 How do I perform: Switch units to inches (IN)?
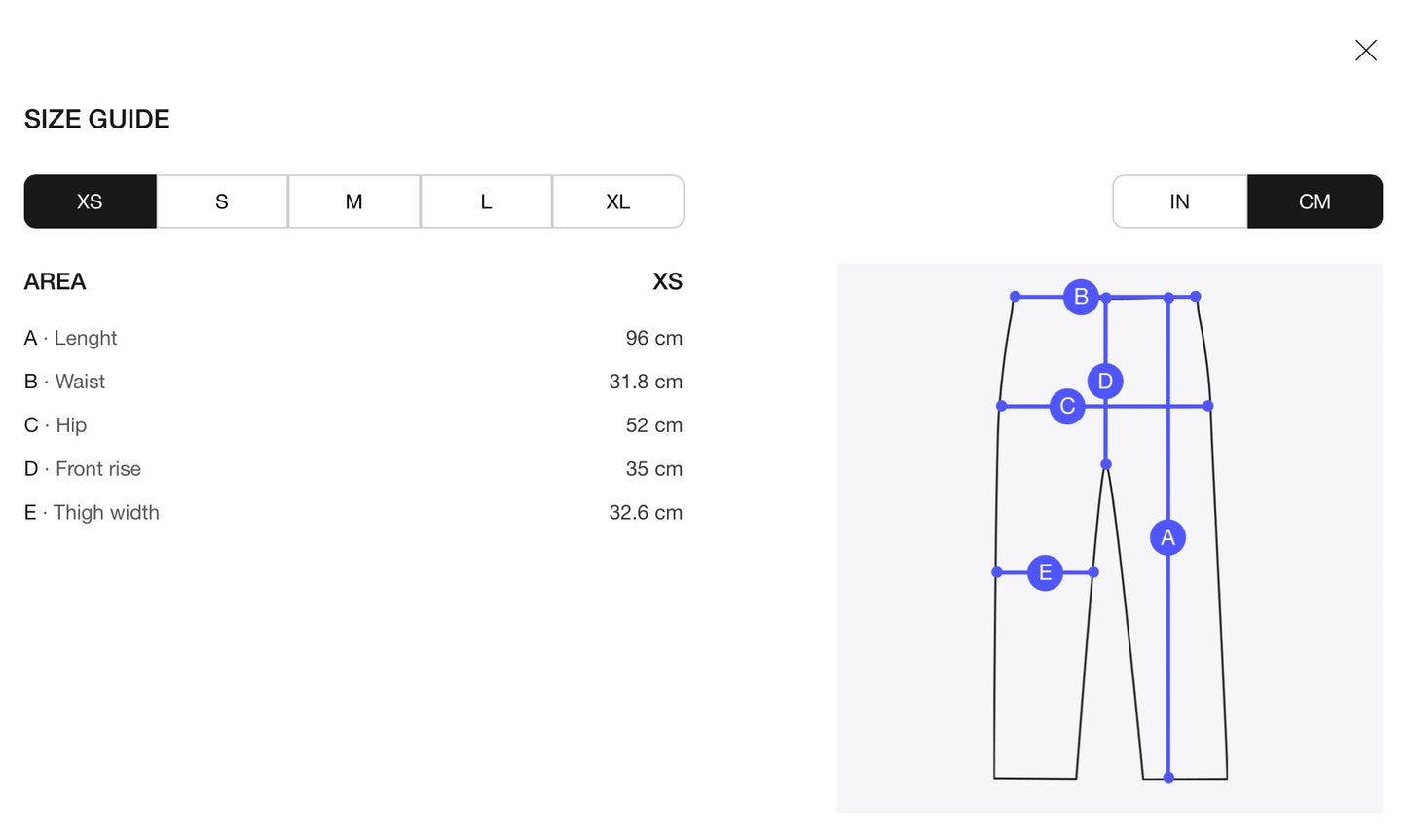point(1179,201)
